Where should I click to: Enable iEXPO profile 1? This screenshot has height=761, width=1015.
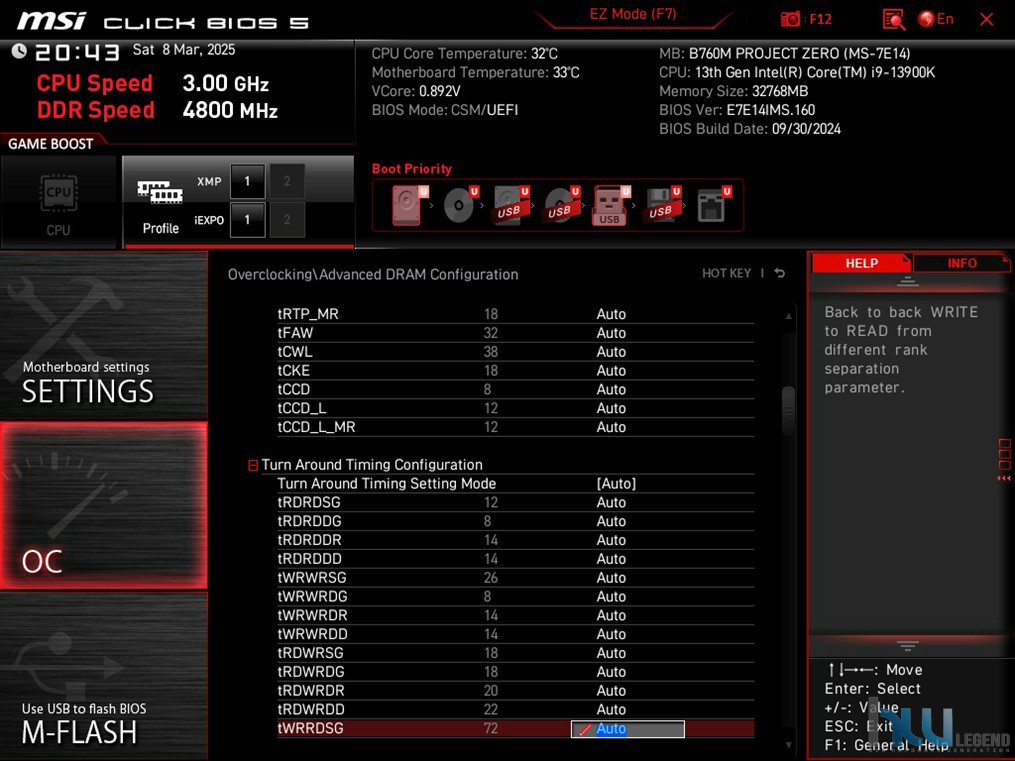click(x=247, y=220)
